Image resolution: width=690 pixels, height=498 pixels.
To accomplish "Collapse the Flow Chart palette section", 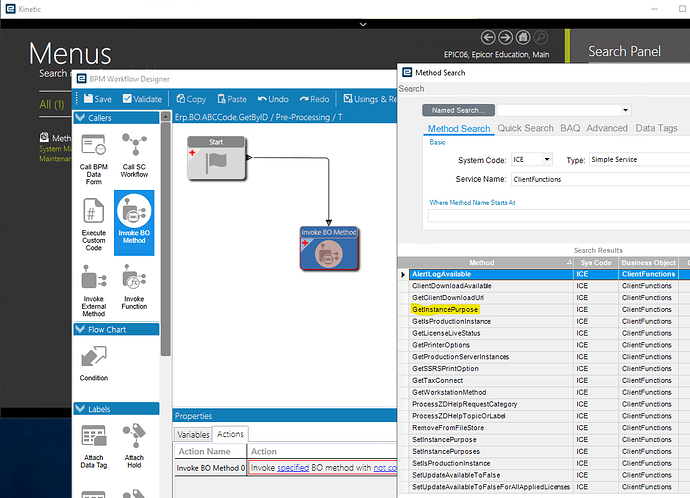I will [80, 329].
